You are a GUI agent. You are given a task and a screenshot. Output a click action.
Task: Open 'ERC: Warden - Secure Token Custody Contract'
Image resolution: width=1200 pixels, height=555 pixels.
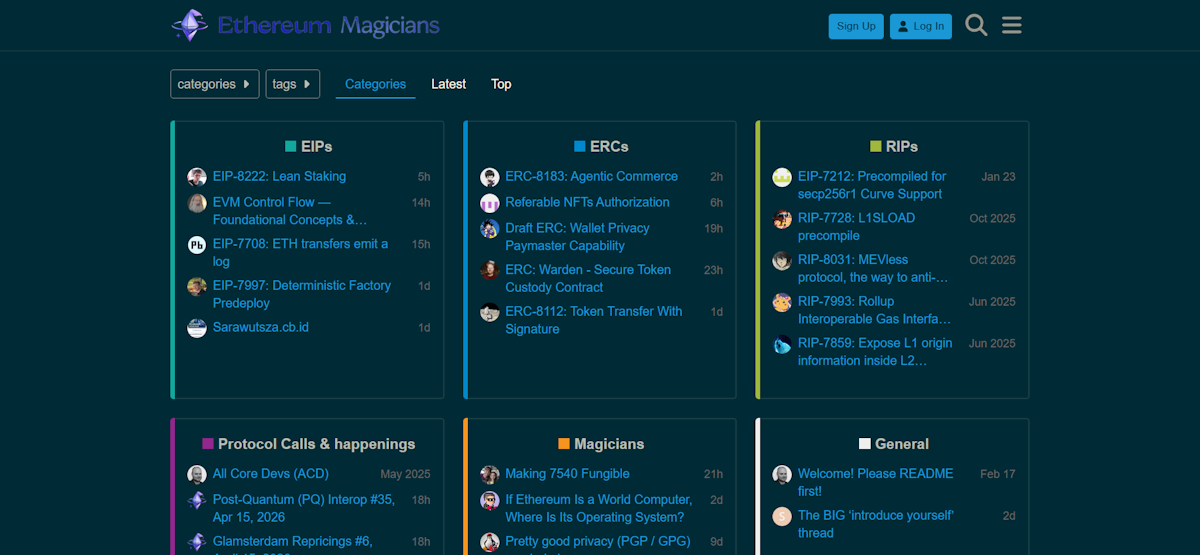coord(588,279)
